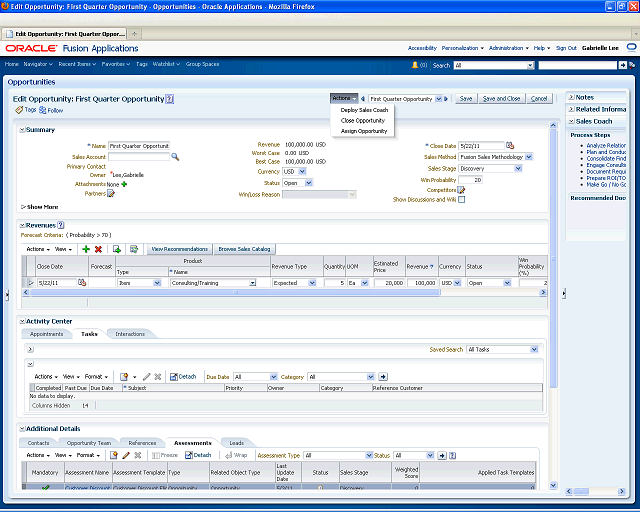
Task: Click Assessments help question icon
Action: tap(452, 456)
